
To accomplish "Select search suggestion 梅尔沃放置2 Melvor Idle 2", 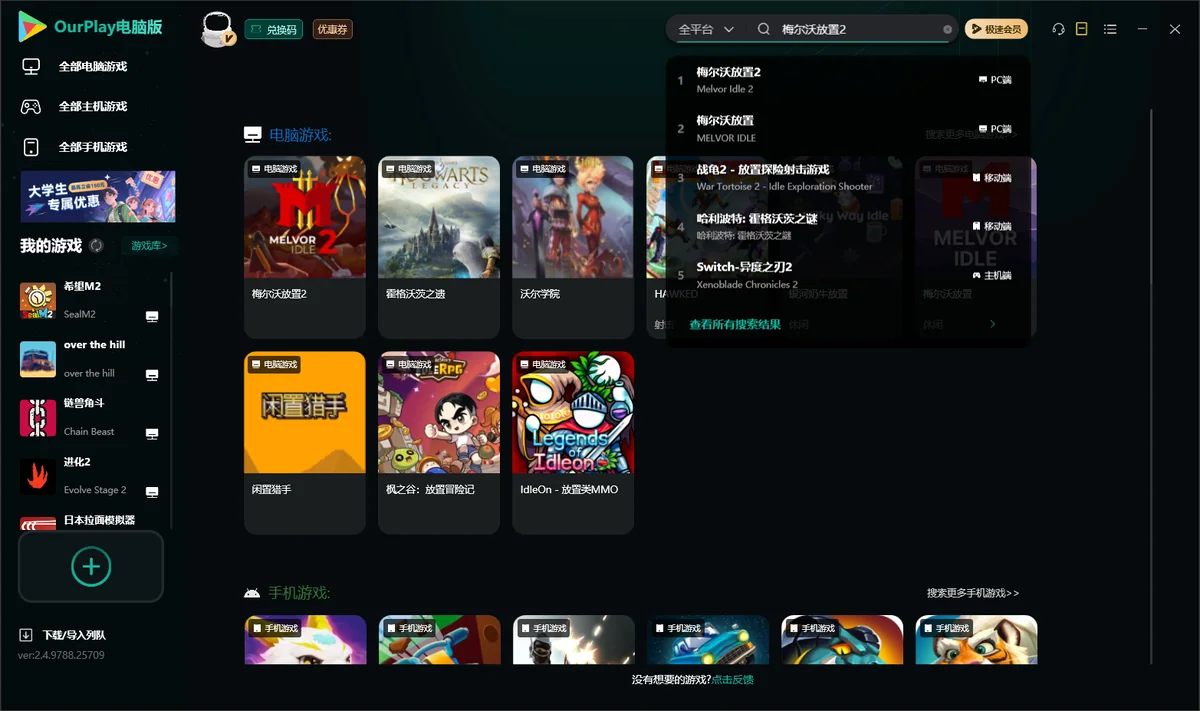I will (x=848, y=80).
